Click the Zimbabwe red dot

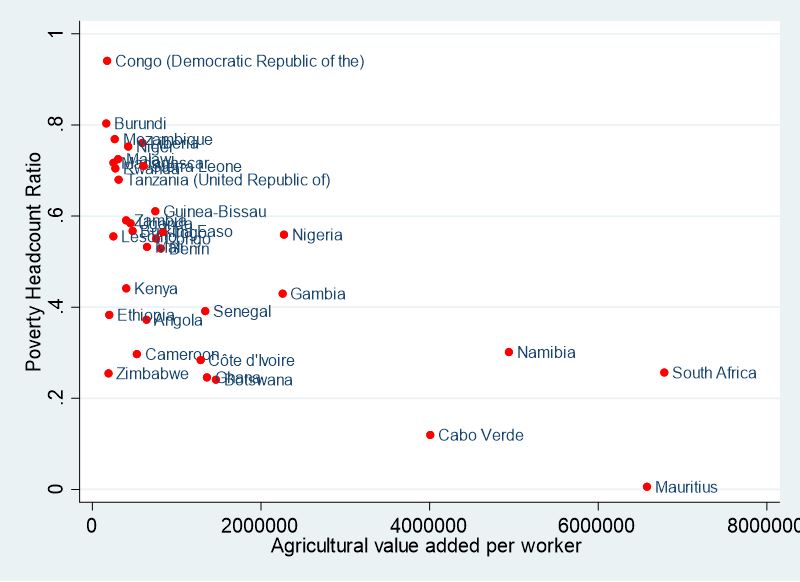pyautogui.click(x=108, y=373)
